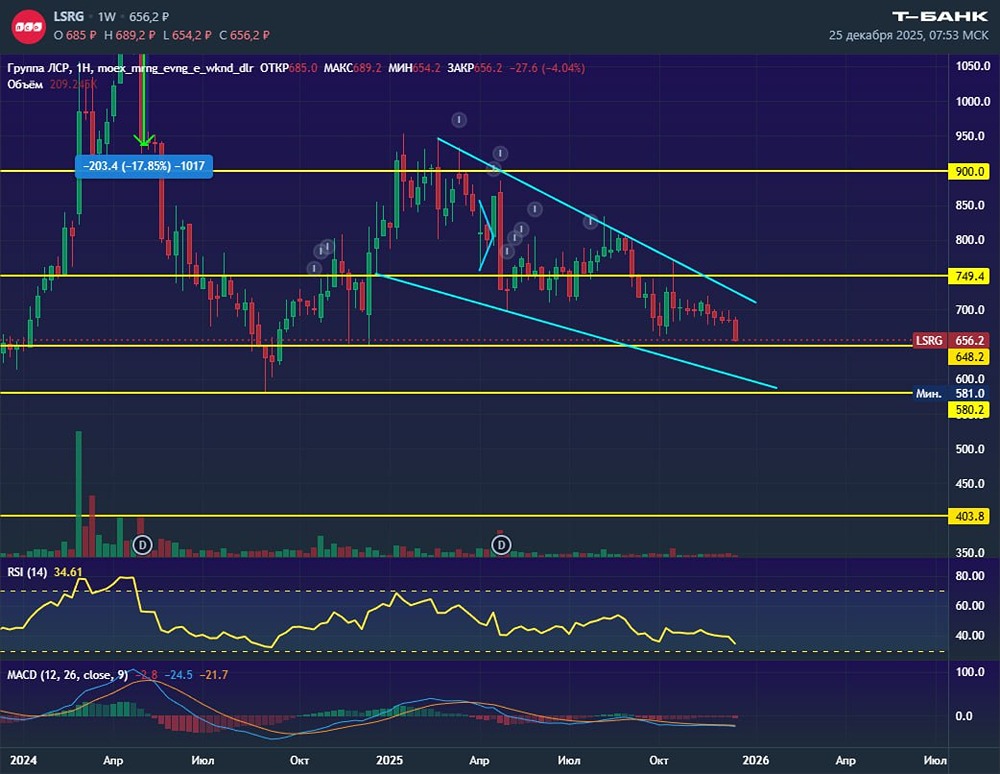
Task: Click the 403.8 yellow price level label
Action: point(969,516)
